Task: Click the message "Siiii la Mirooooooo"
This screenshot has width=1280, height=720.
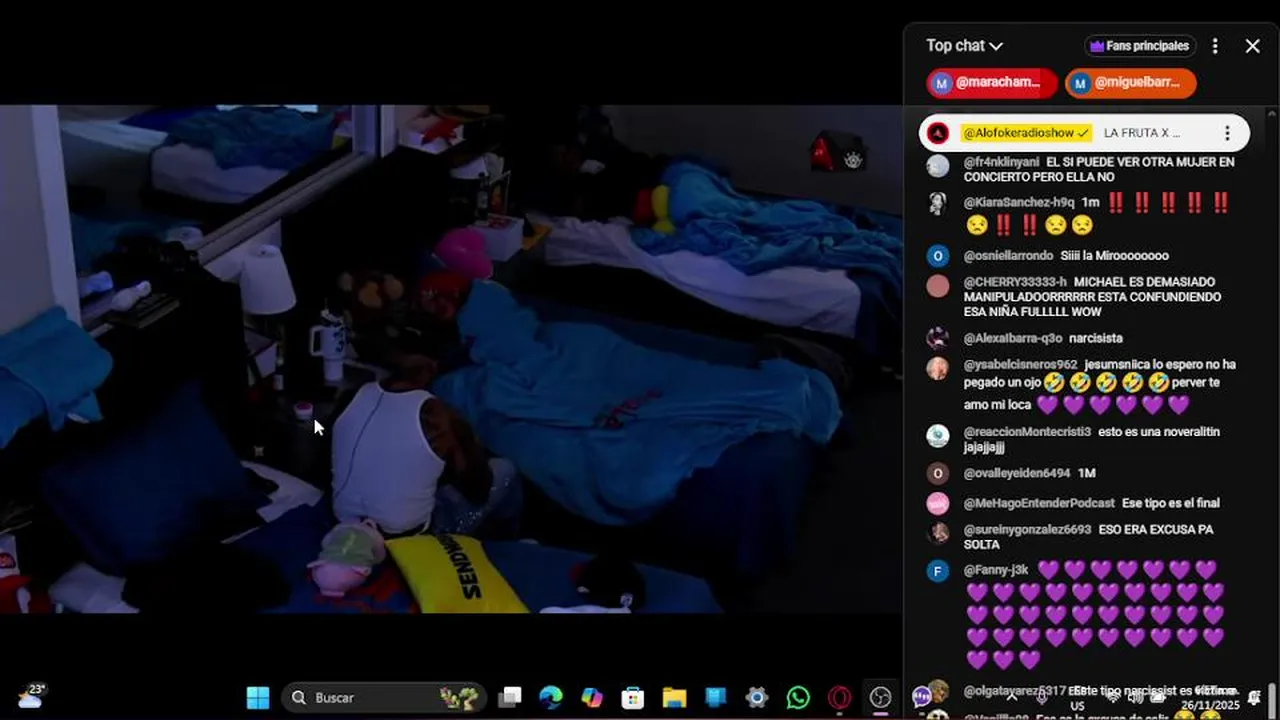Action: (x=1114, y=256)
